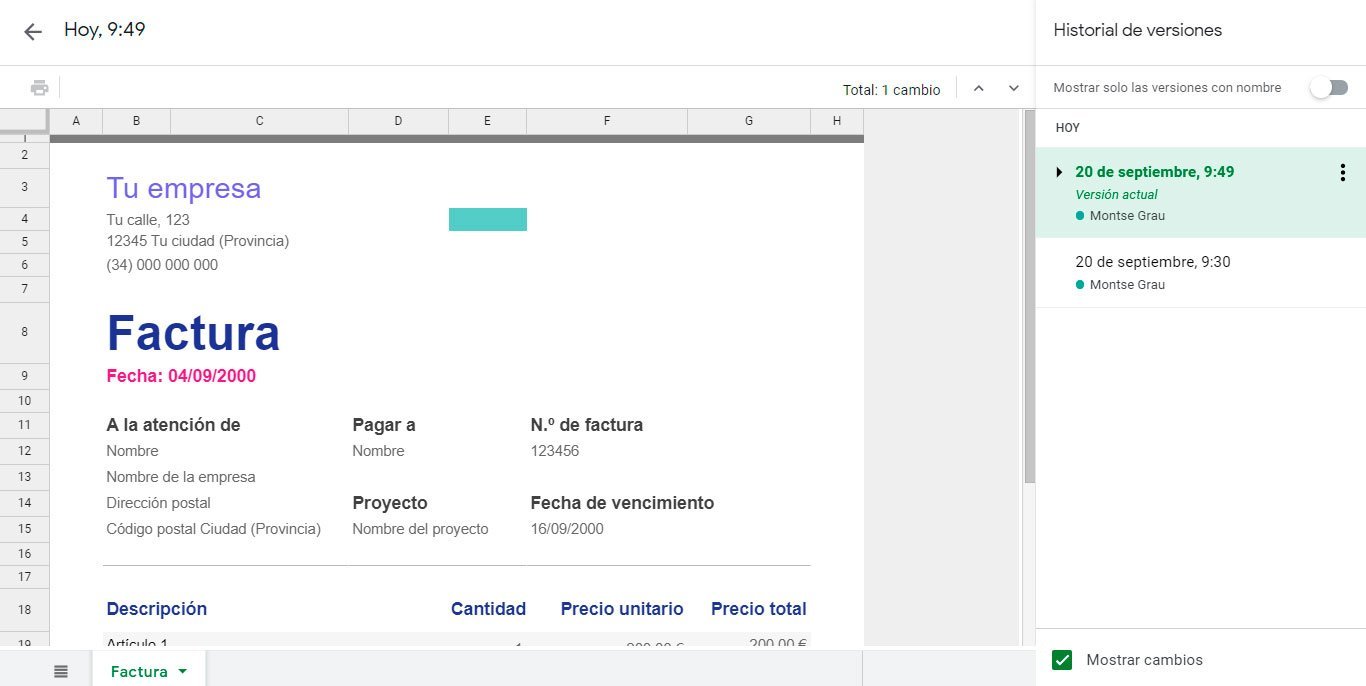Click column C header
This screenshot has width=1366, height=686.
click(x=259, y=121)
